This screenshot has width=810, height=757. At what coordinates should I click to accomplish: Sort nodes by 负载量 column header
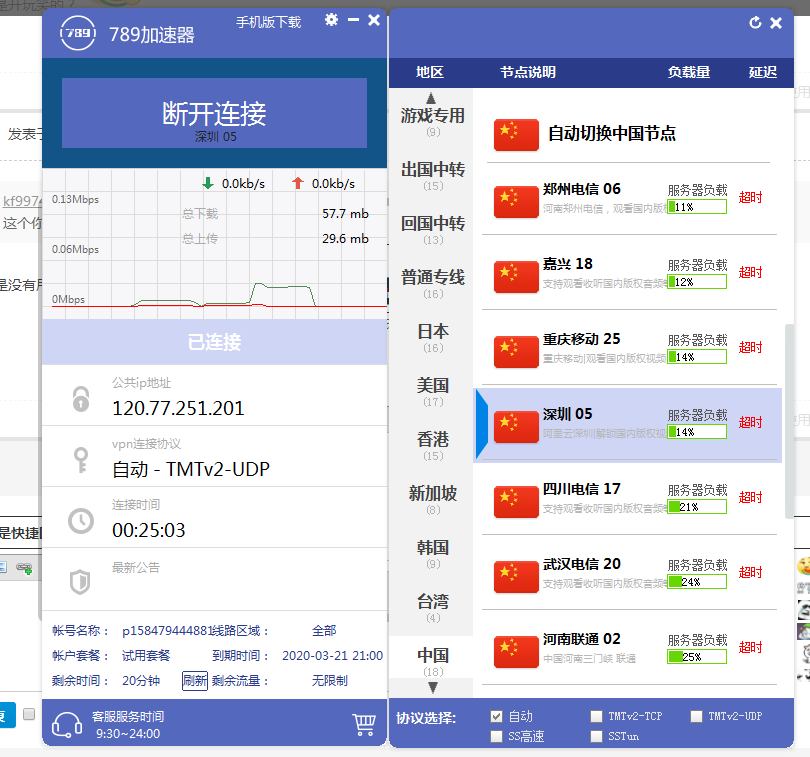tap(689, 72)
